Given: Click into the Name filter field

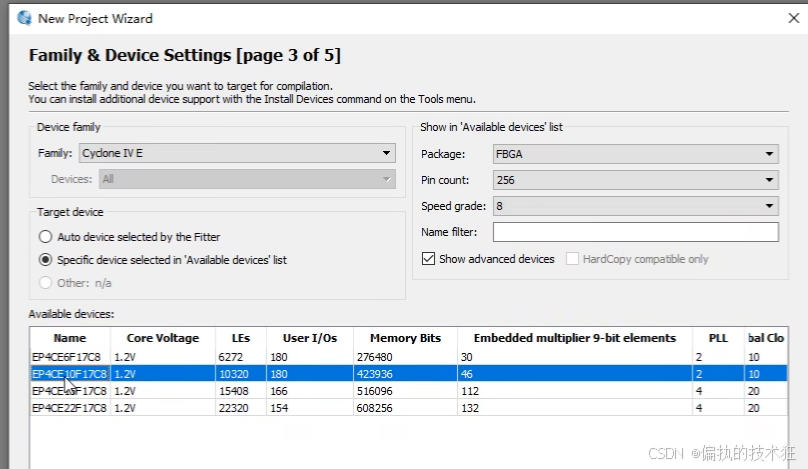Looking at the screenshot, I should (x=635, y=232).
